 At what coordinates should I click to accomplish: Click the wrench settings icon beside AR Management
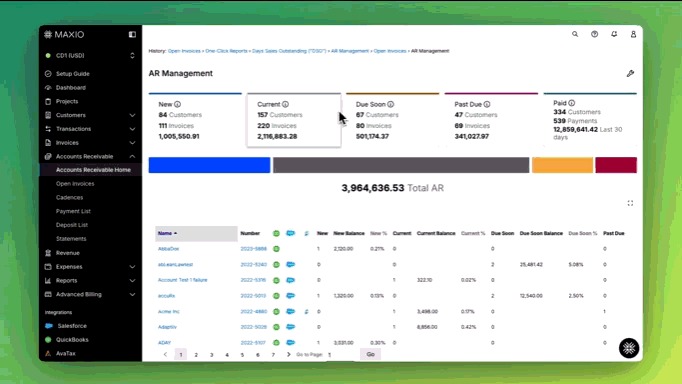tap(630, 73)
